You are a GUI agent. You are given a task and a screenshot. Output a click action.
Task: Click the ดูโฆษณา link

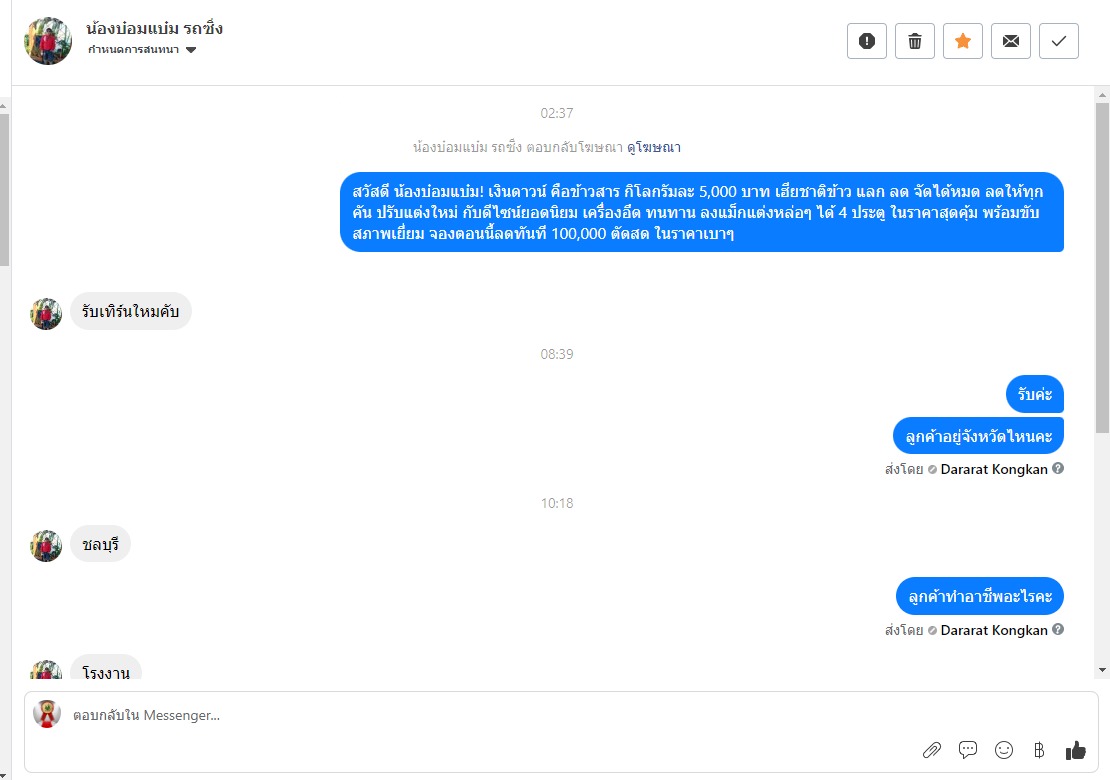654,147
